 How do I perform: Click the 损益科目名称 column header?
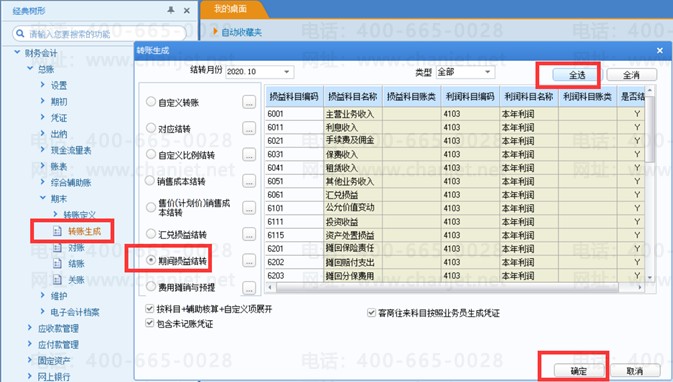point(353,97)
